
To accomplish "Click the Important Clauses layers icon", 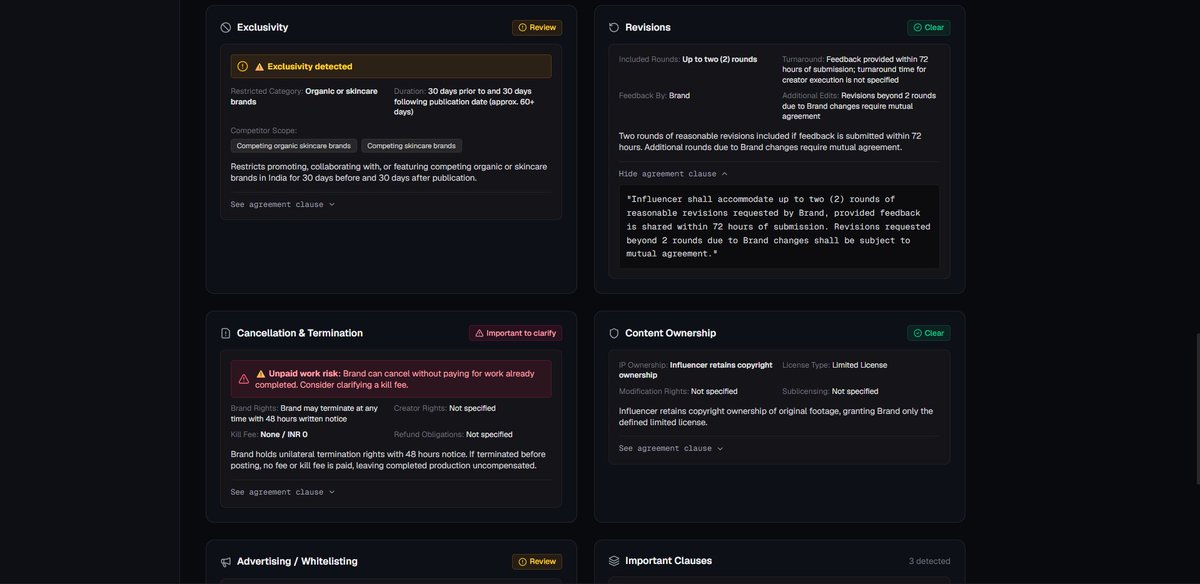I will coord(614,562).
